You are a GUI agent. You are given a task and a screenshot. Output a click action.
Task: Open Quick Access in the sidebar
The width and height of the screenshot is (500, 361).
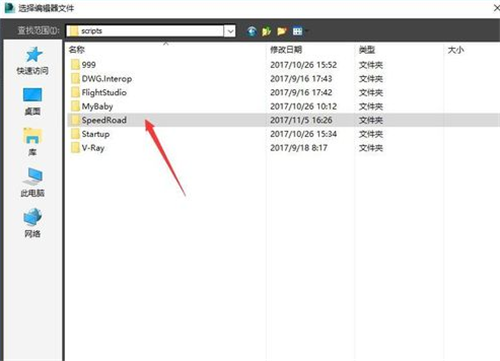(x=33, y=61)
